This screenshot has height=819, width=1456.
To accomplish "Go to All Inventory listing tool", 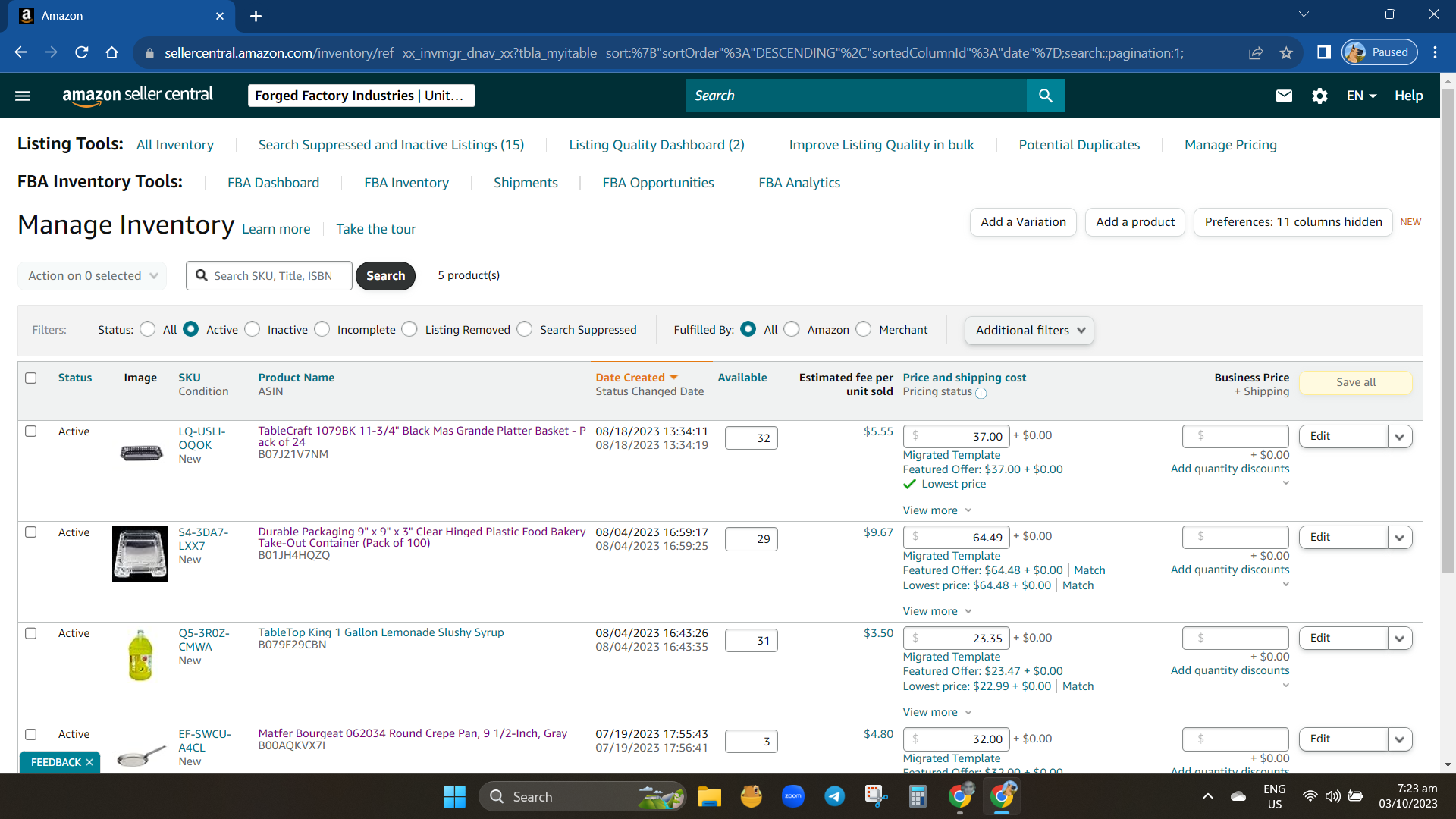I will coord(175,145).
